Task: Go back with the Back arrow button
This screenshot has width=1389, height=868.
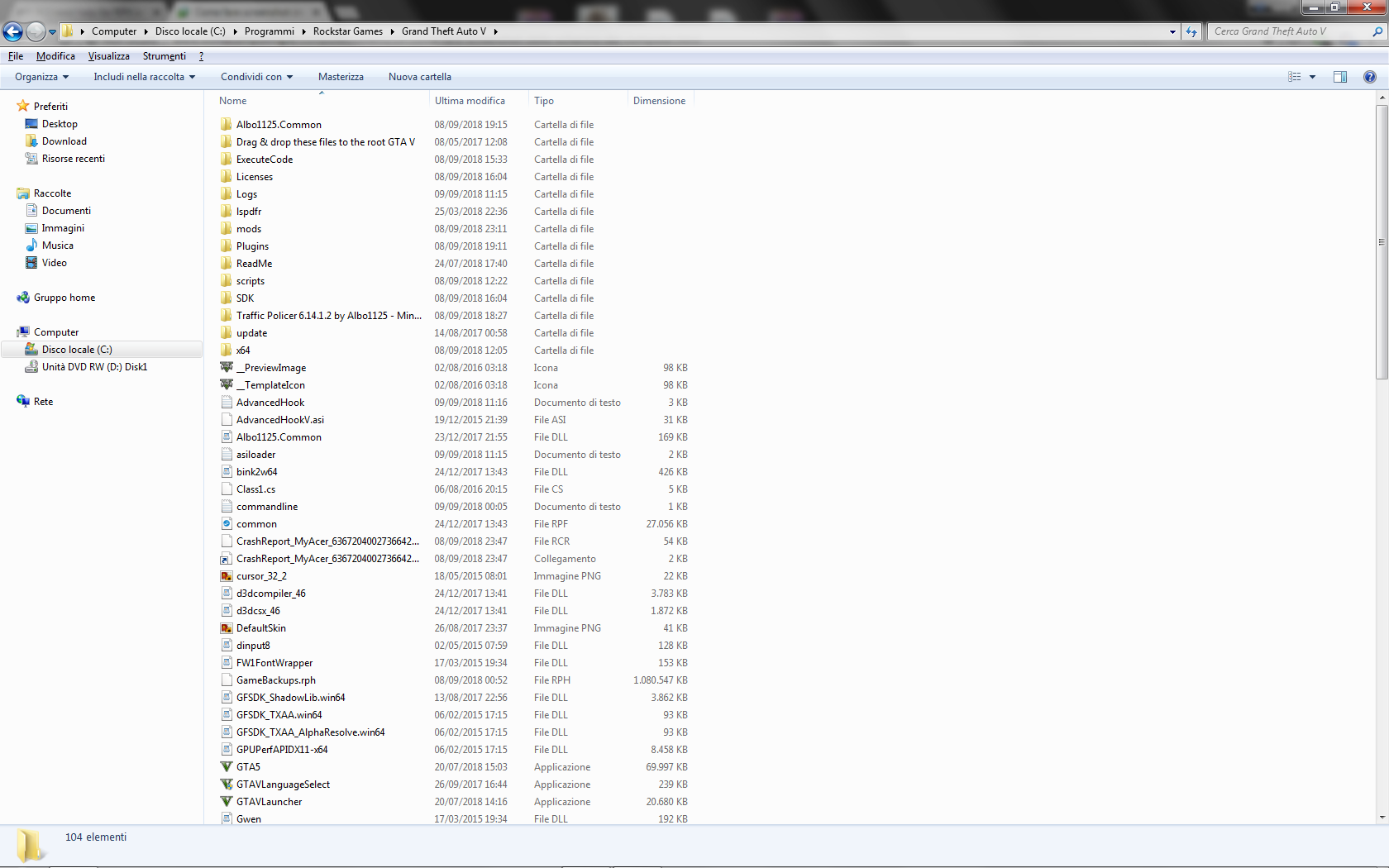Action: click(x=12, y=31)
